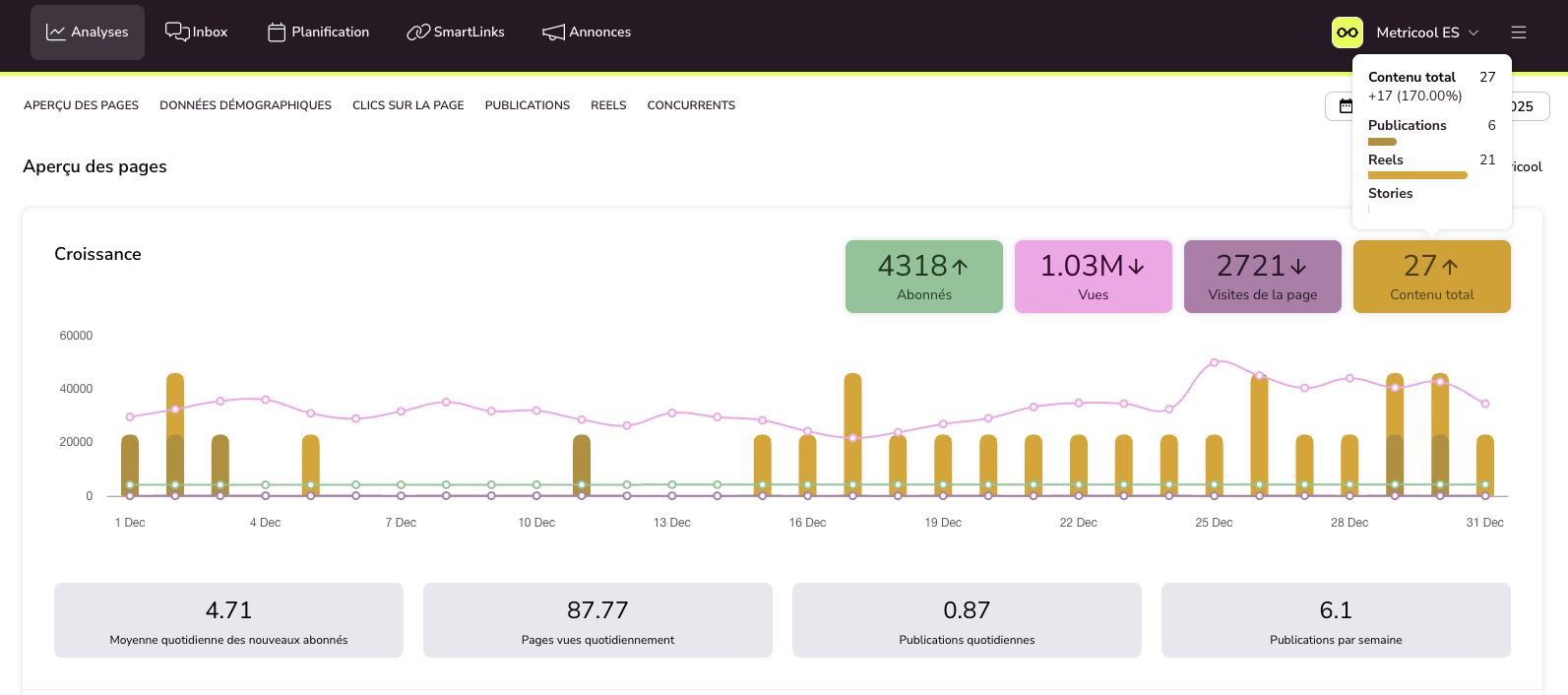Click the date range calendar icon

pos(1346,106)
